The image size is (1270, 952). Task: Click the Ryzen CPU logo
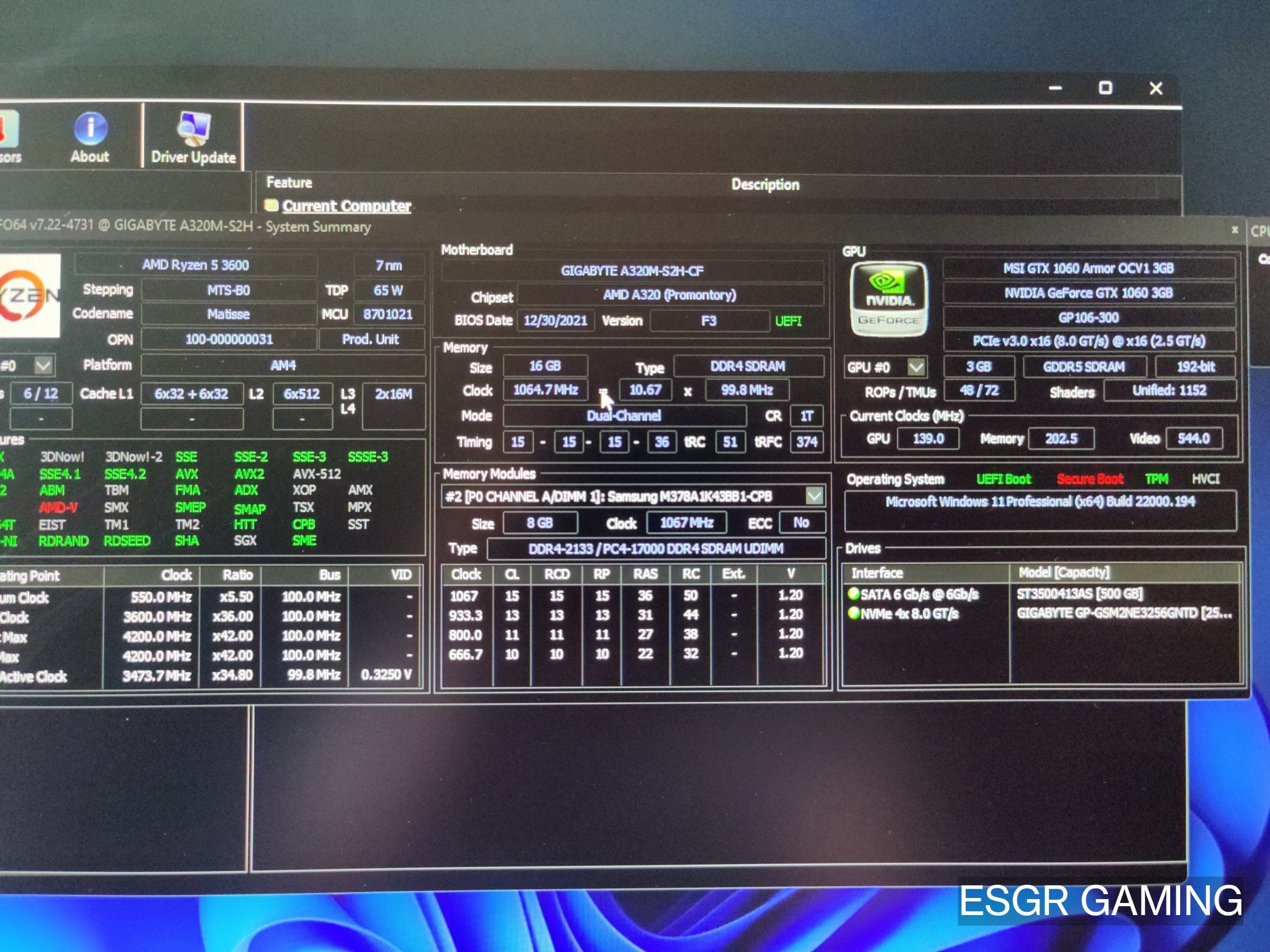pyautogui.click(x=29, y=295)
